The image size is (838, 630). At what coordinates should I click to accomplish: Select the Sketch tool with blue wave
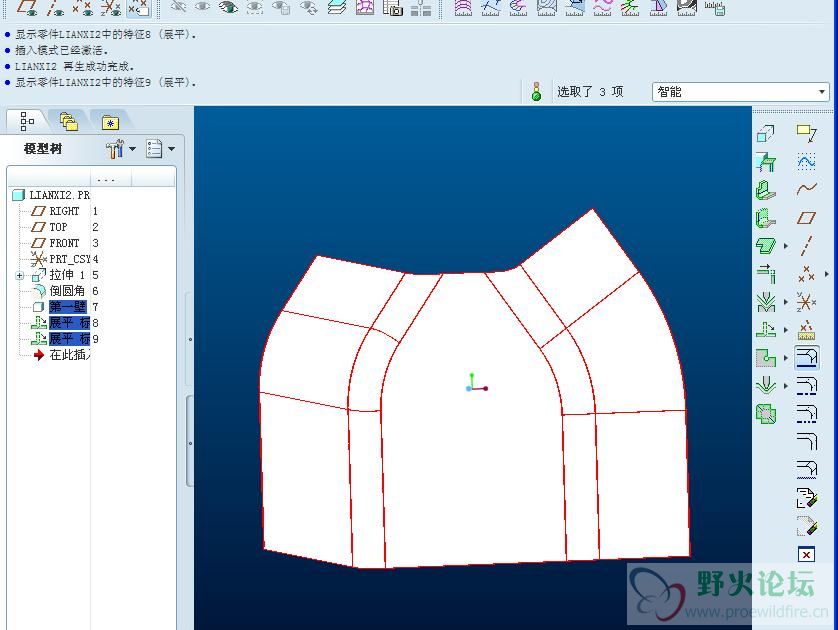[806, 161]
